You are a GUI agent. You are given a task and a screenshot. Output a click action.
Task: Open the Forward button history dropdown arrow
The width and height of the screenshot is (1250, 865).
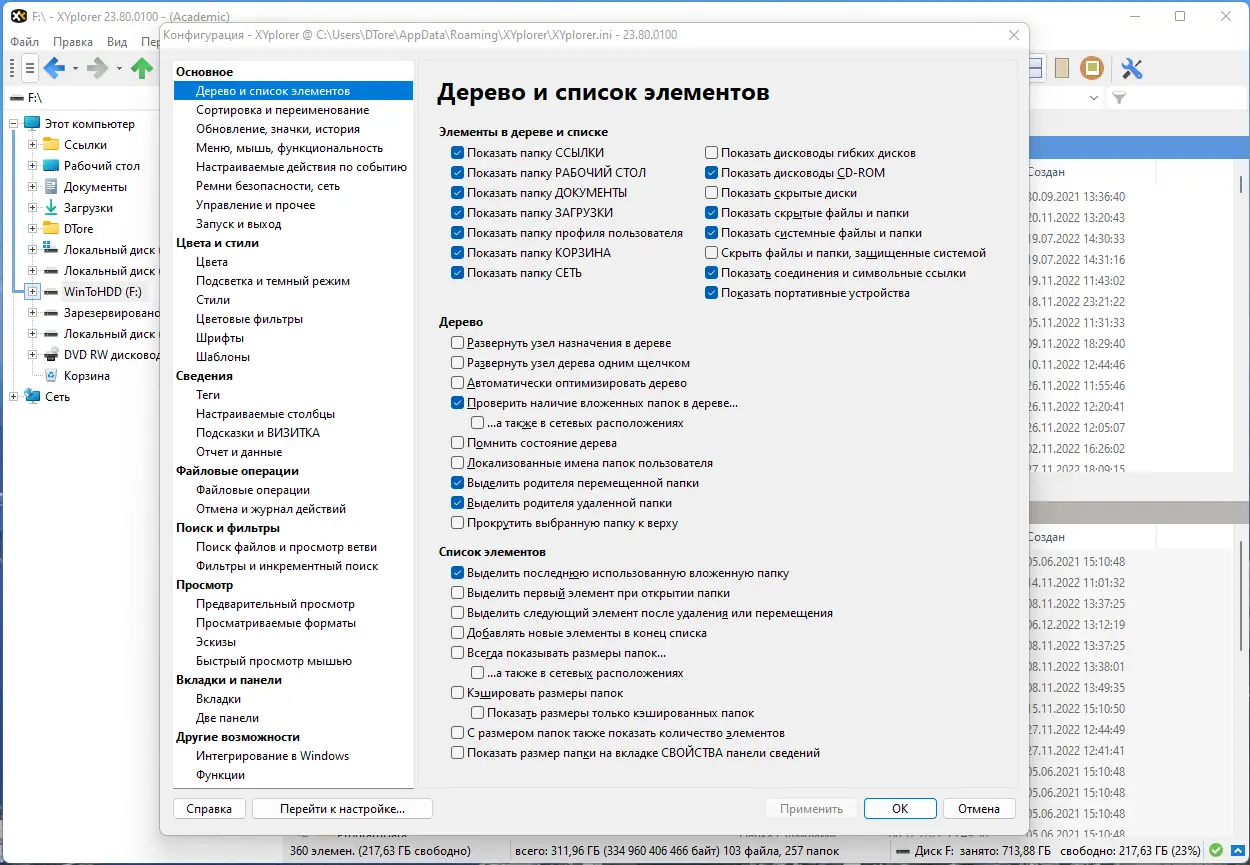(x=118, y=69)
